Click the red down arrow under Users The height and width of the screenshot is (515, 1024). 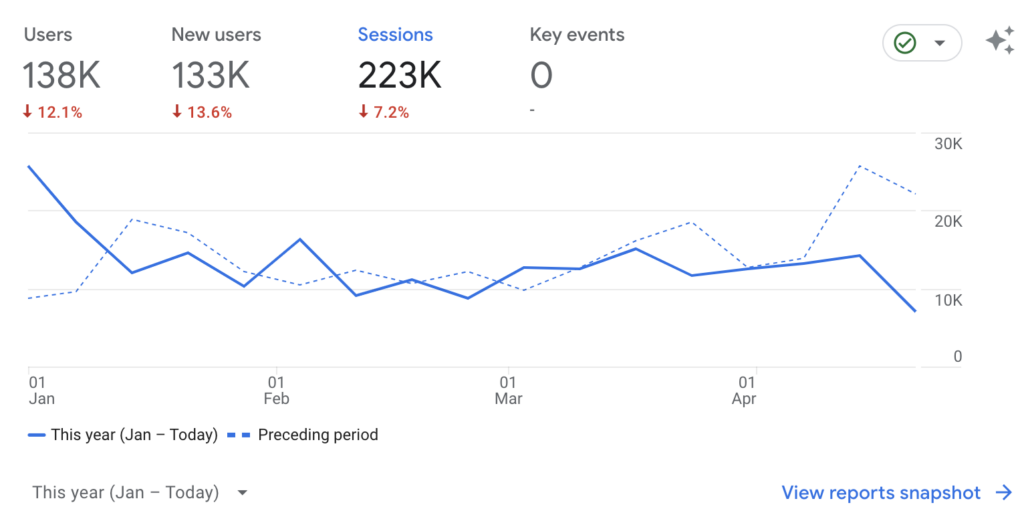click(28, 113)
